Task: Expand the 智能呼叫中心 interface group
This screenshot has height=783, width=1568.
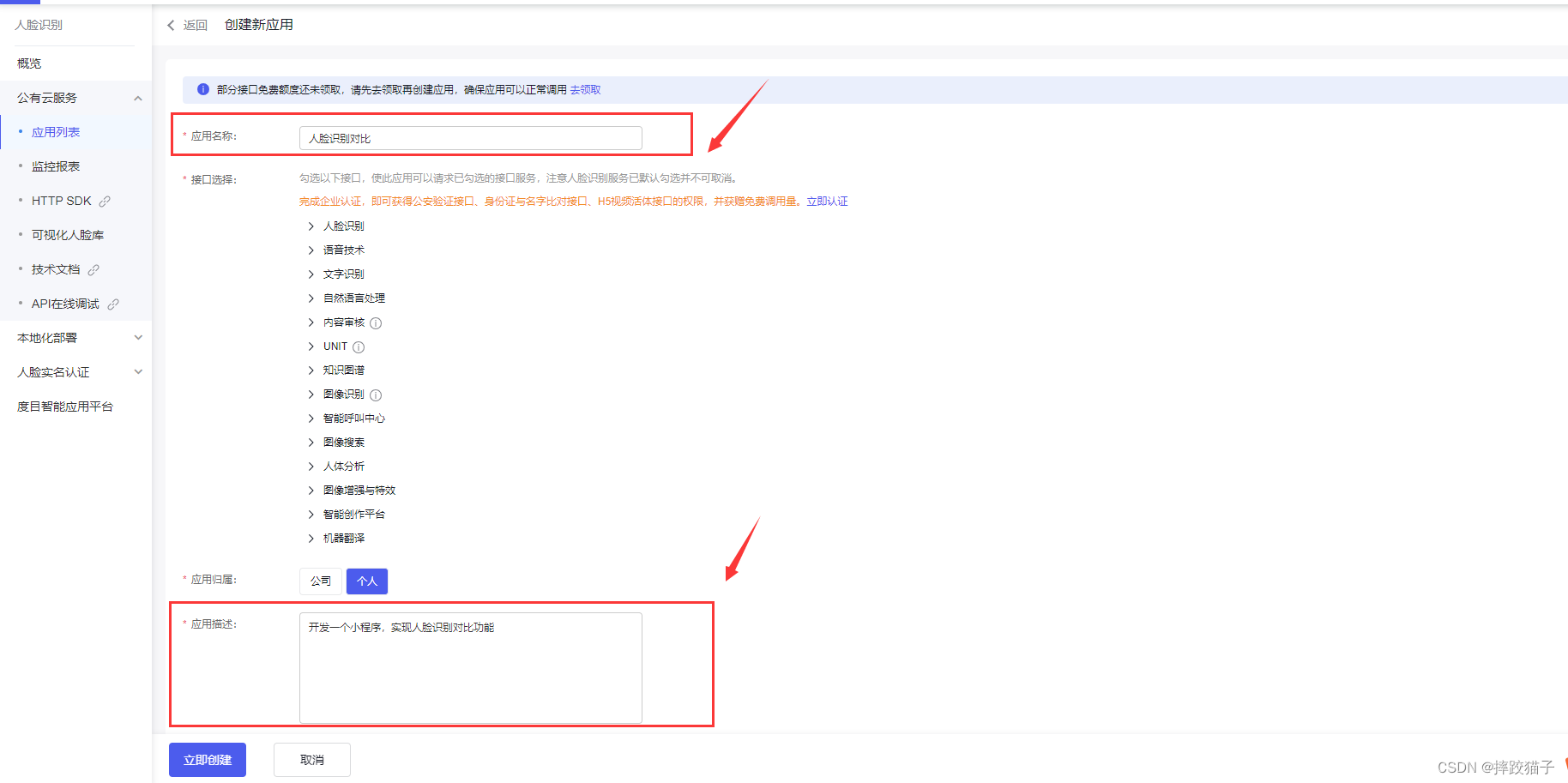Action: coord(311,419)
